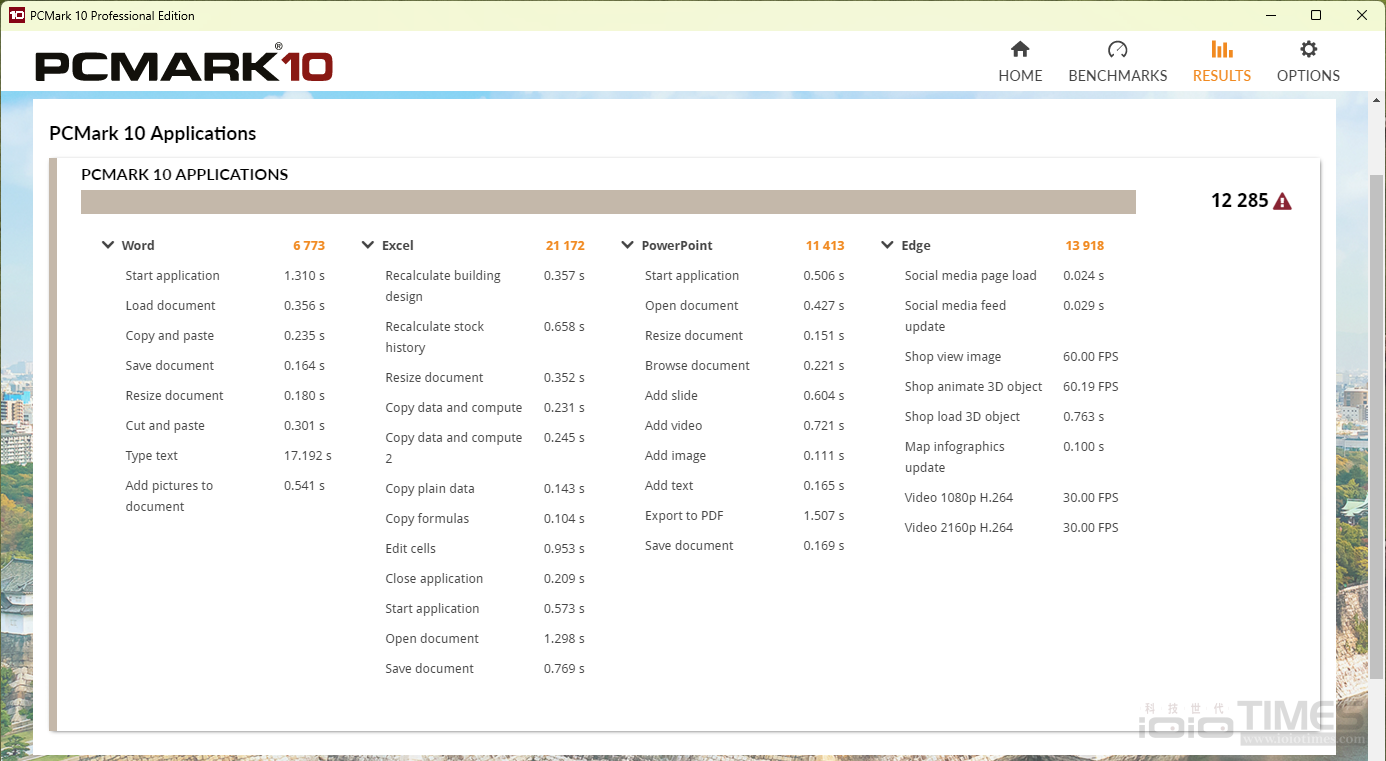Click the 60.19 FPS value

[1091, 387]
